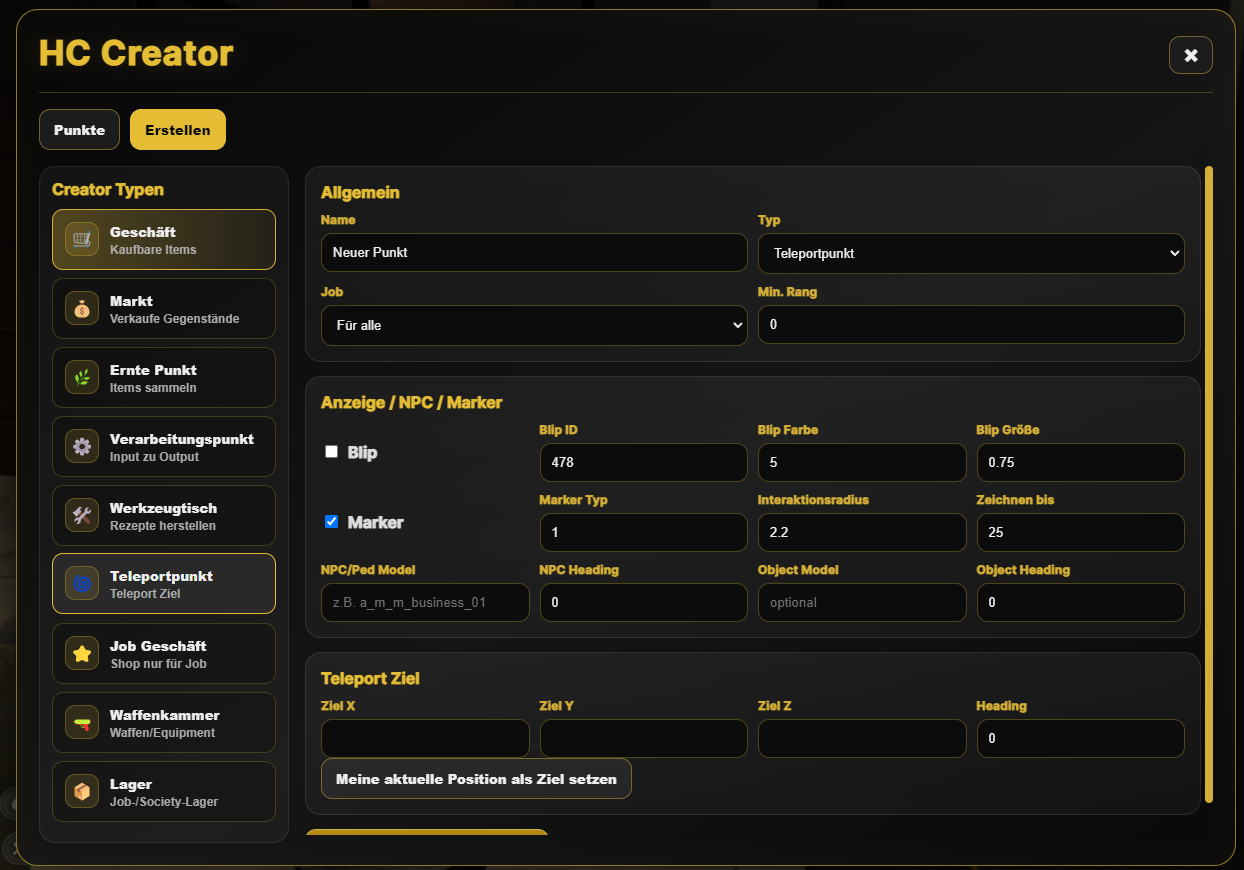Uncheck the Marker checkbox

tap(332, 521)
